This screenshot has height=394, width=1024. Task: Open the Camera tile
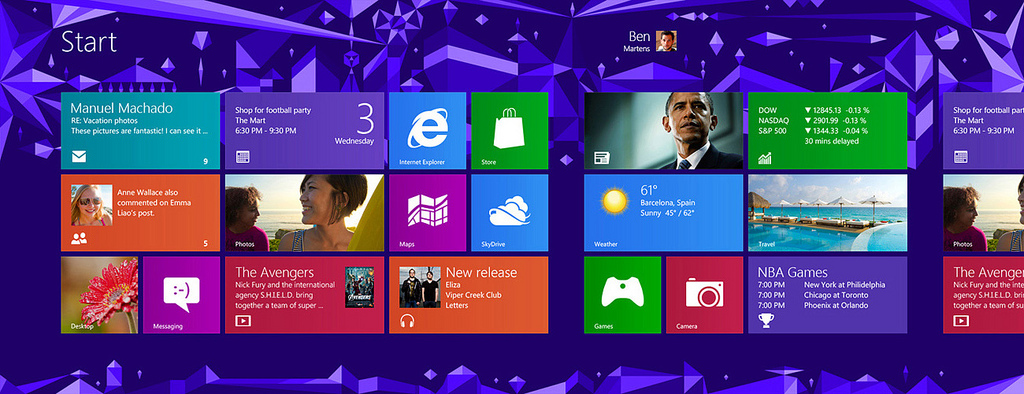[705, 295]
